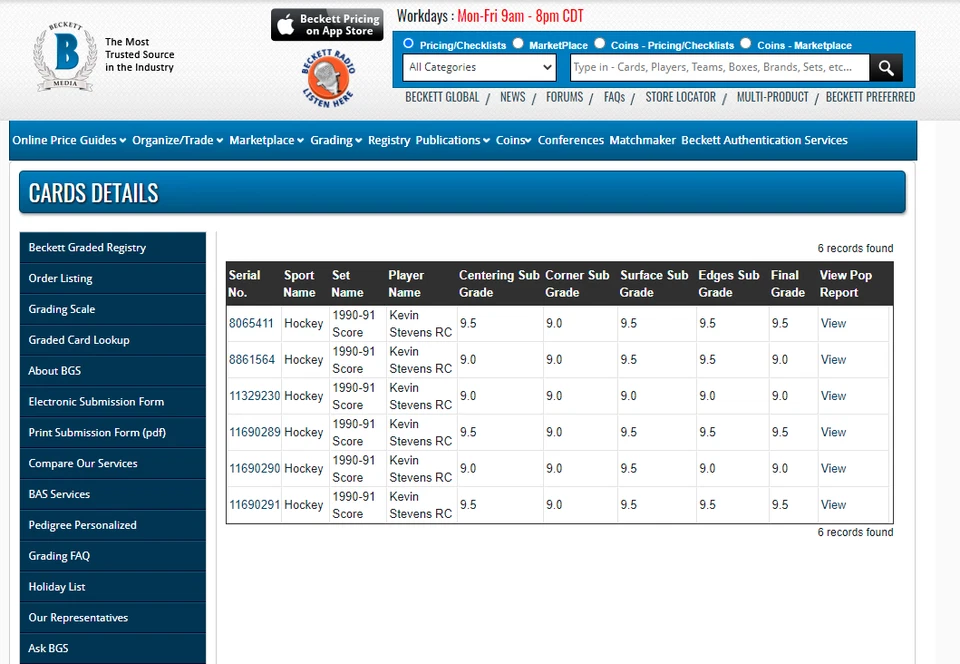Open Pedigree Personalized sidebar item
Image resolution: width=960 pixels, height=664 pixels.
click(113, 525)
